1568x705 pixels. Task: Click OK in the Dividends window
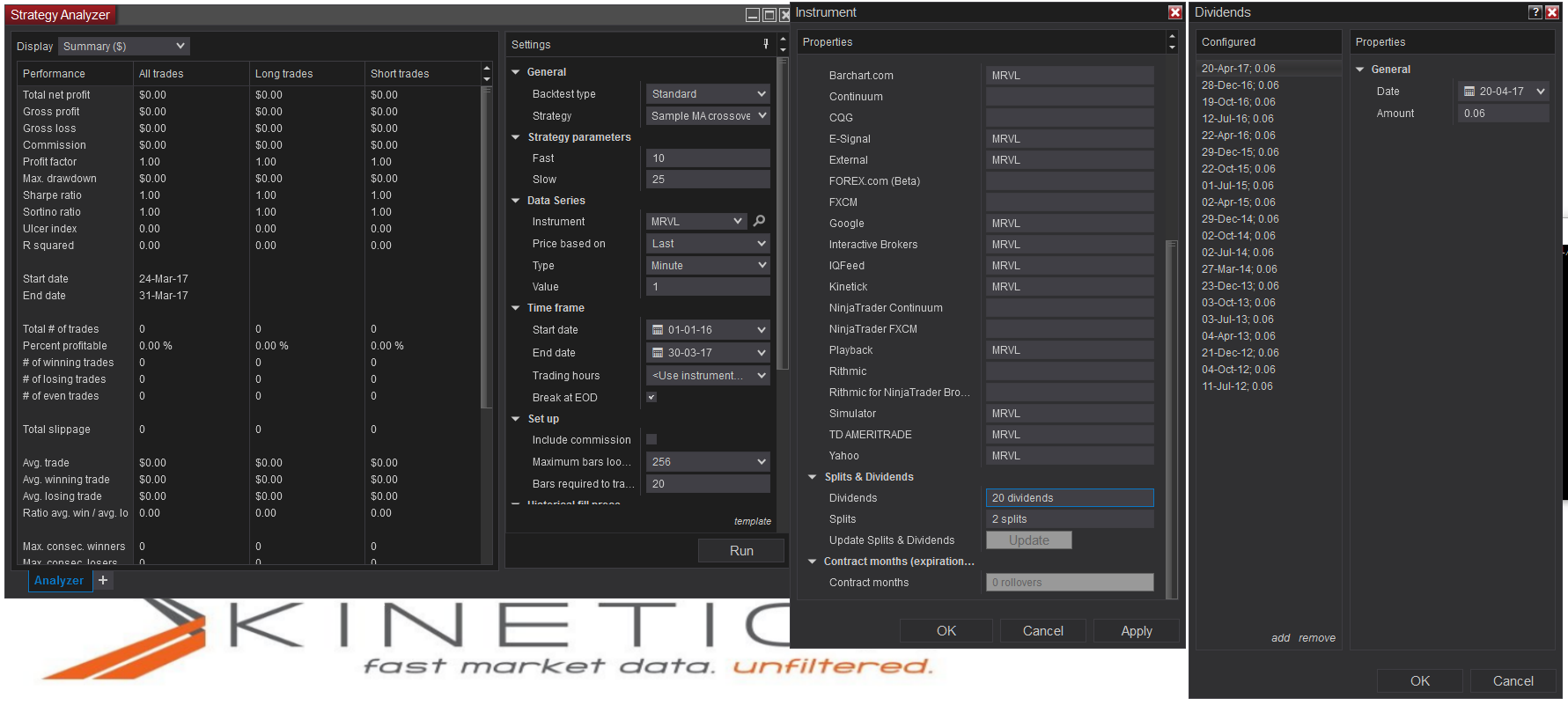1420,681
